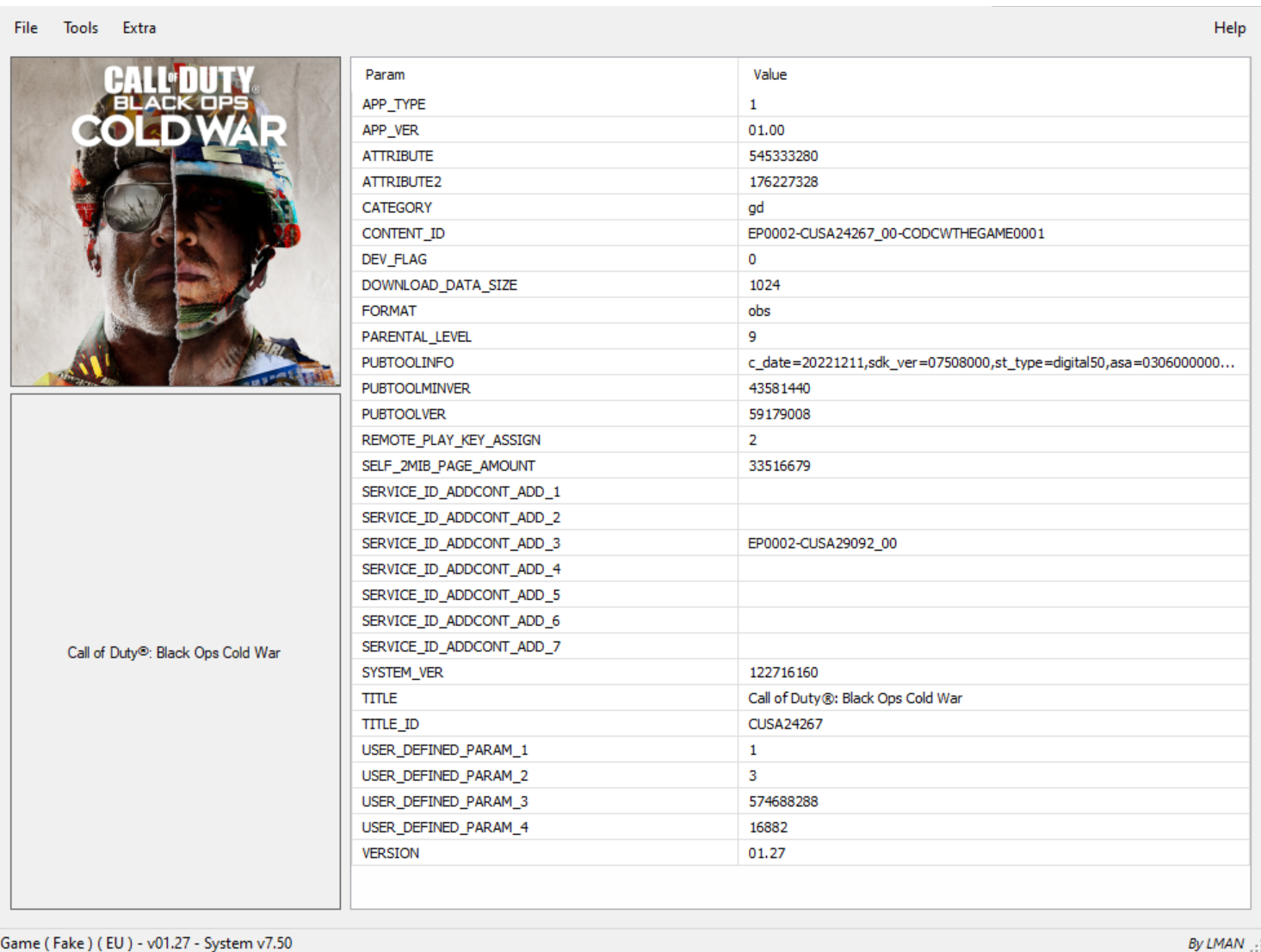Click the VERSION value 01.27
This screenshot has height=952, width=1261.
[x=766, y=853]
